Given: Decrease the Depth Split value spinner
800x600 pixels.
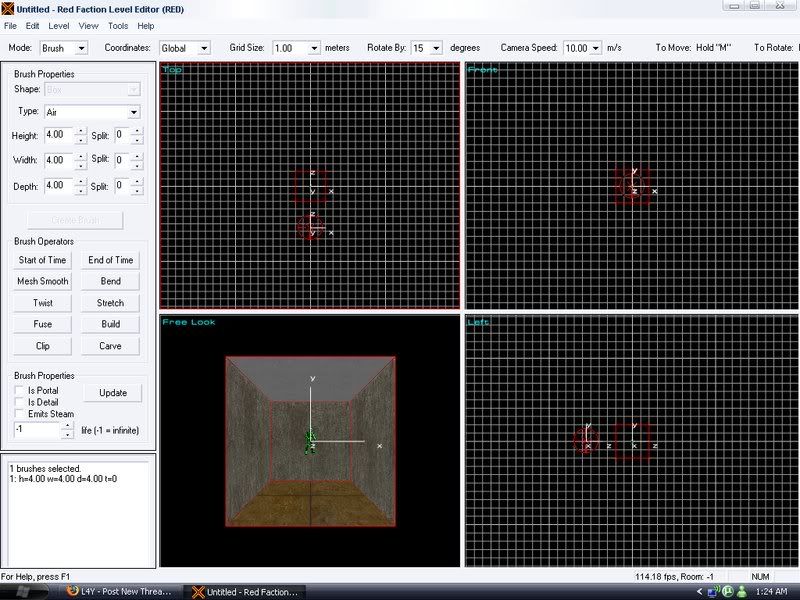Looking at the screenshot, I should point(137,189).
